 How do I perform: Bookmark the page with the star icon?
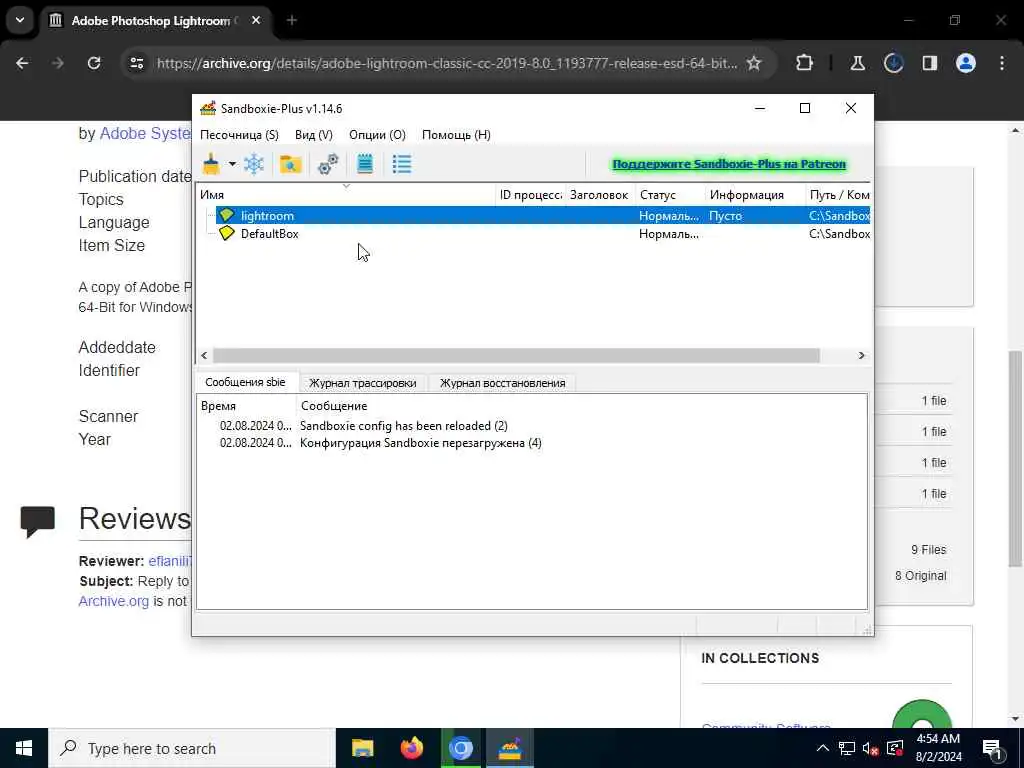(x=754, y=63)
